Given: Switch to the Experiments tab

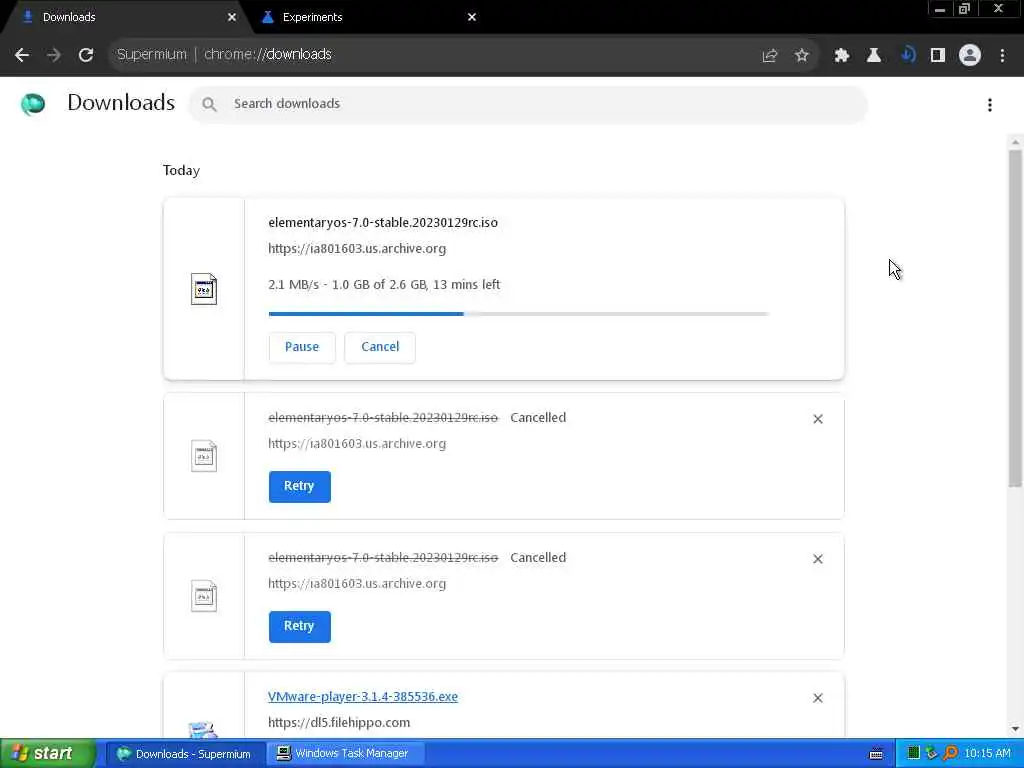Looking at the screenshot, I should (x=368, y=17).
